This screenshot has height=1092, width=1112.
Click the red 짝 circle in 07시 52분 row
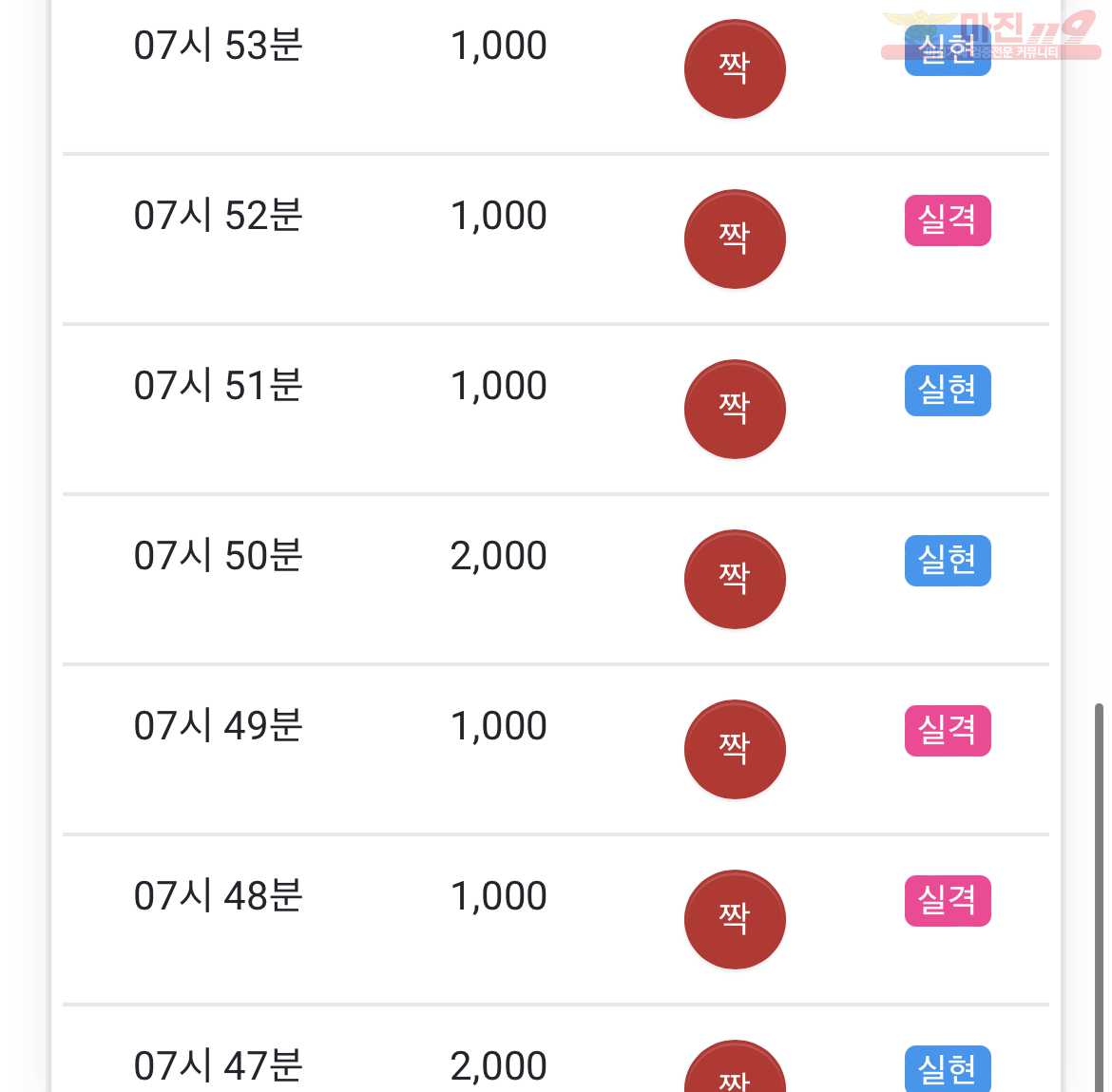(x=735, y=239)
